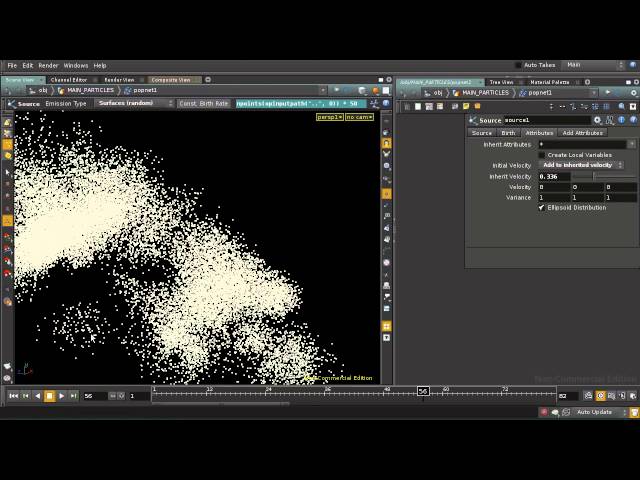Image resolution: width=640 pixels, height=480 pixels.
Task: Step back one frame
Action: (x=26, y=396)
